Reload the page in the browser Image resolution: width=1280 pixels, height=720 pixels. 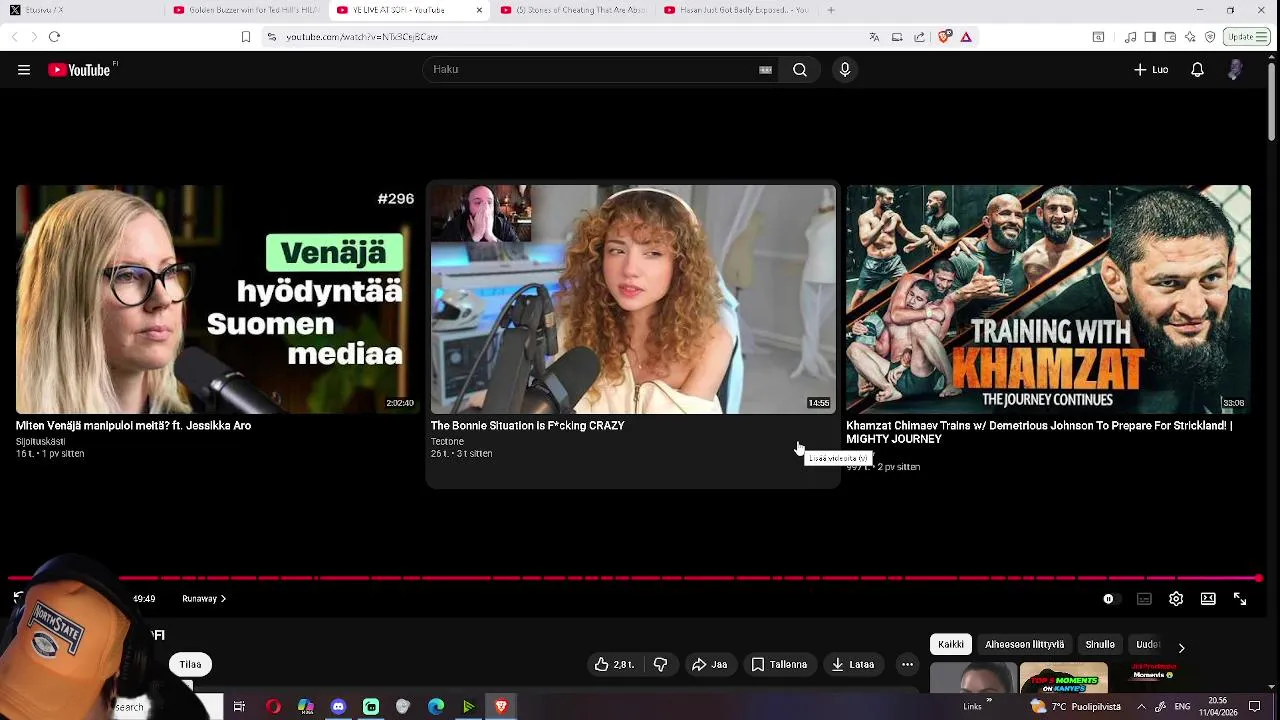pos(54,37)
